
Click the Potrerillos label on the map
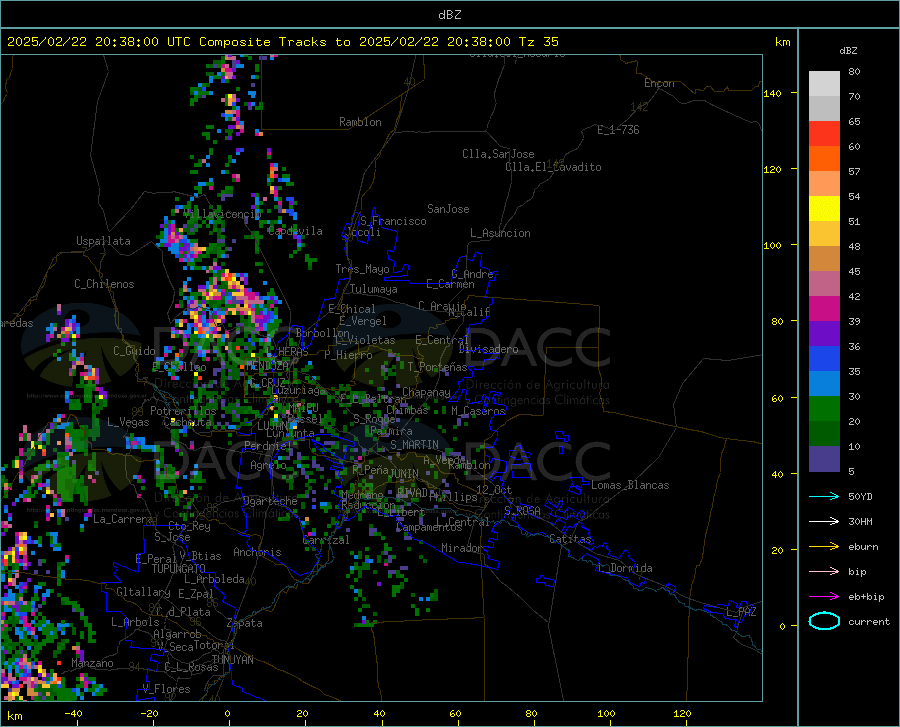click(183, 411)
